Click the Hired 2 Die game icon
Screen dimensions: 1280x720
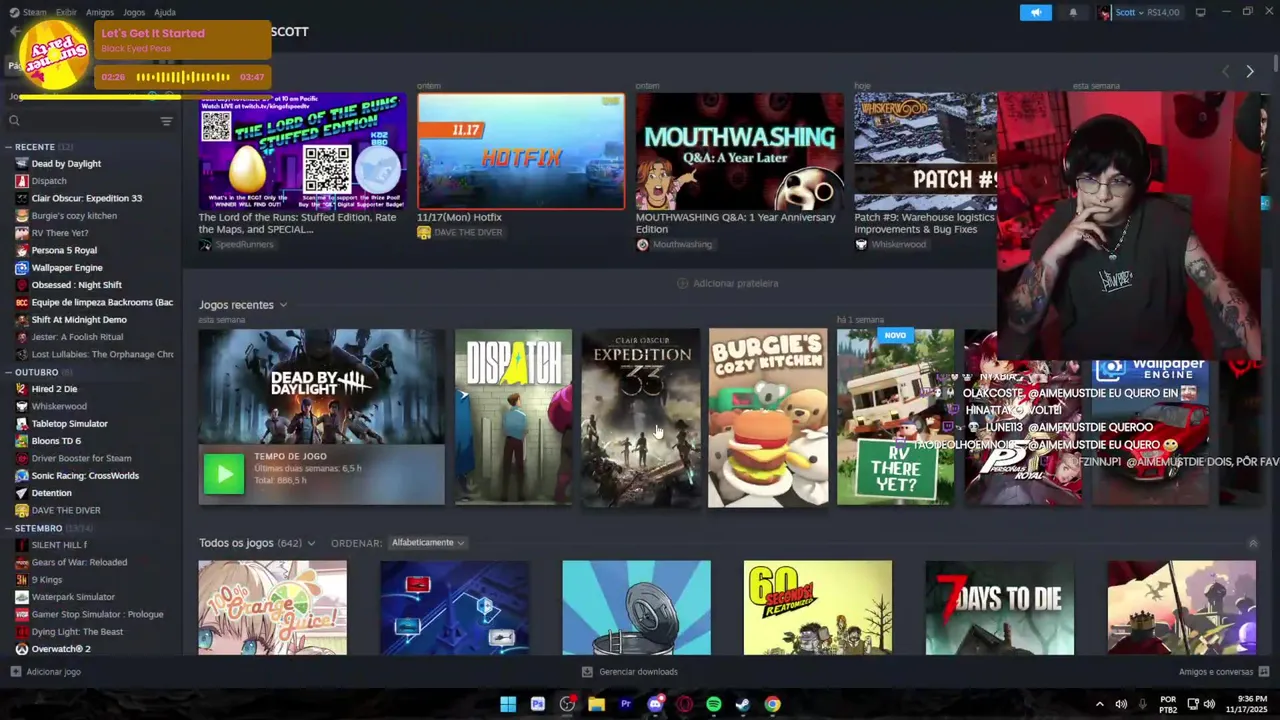coord(22,389)
